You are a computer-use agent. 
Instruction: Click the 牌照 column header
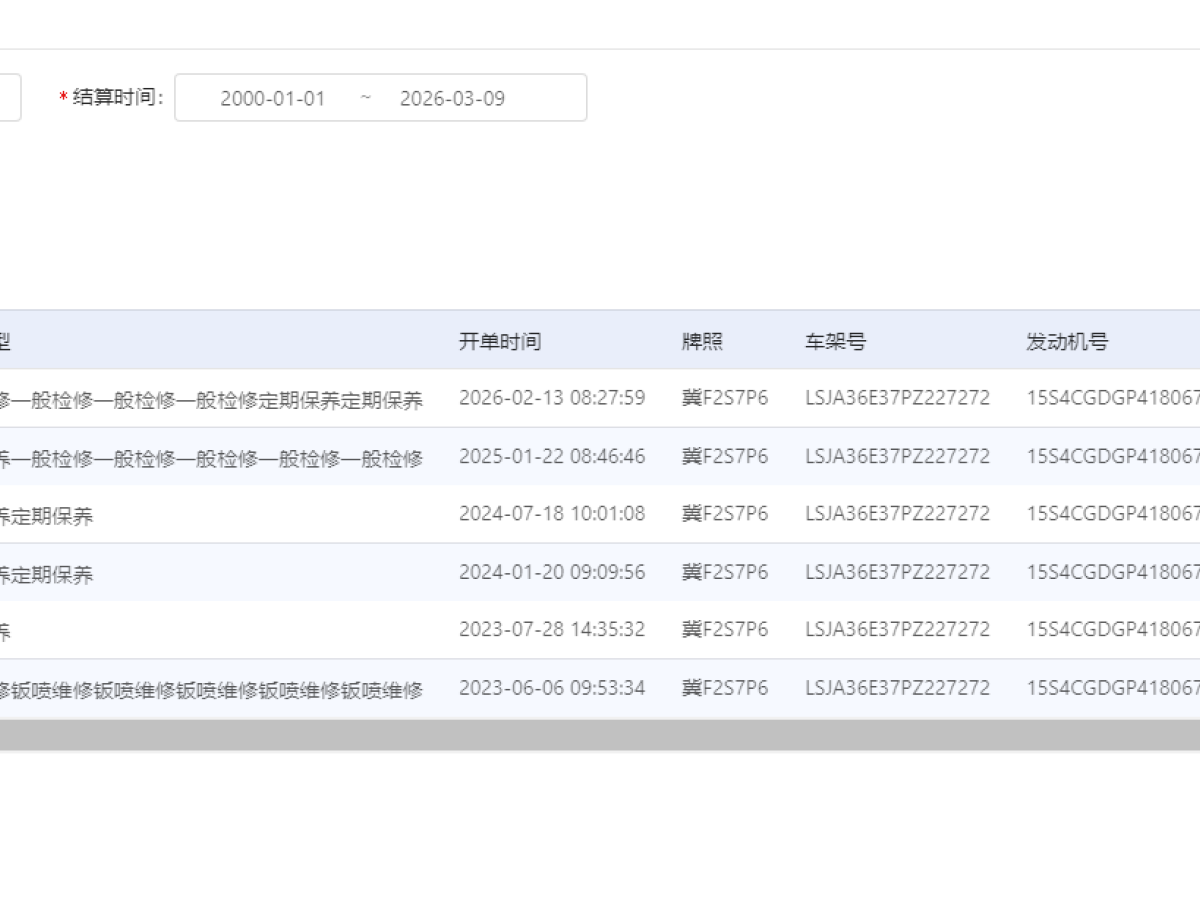(702, 341)
